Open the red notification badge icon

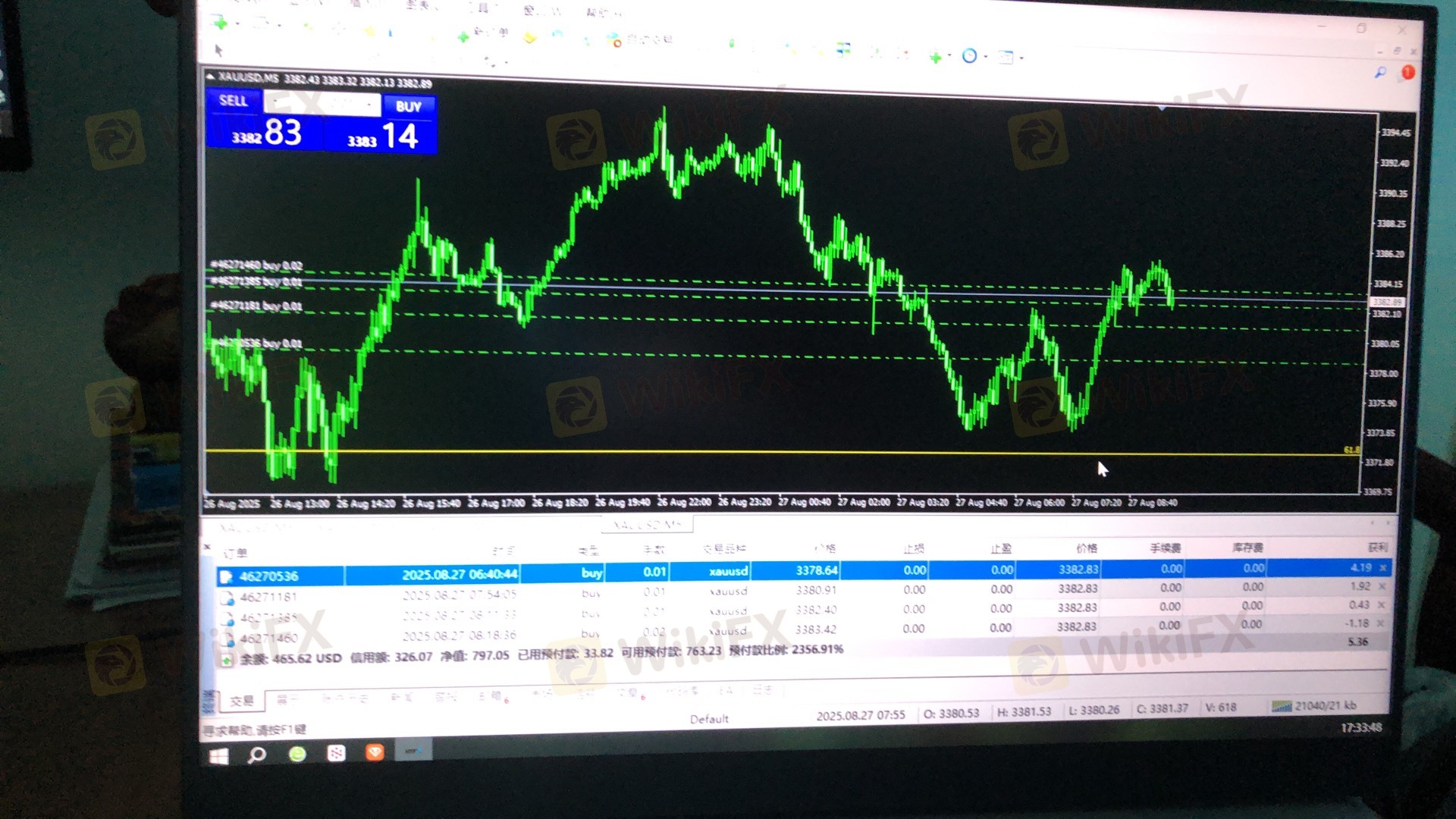click(x=1407, y=73)
